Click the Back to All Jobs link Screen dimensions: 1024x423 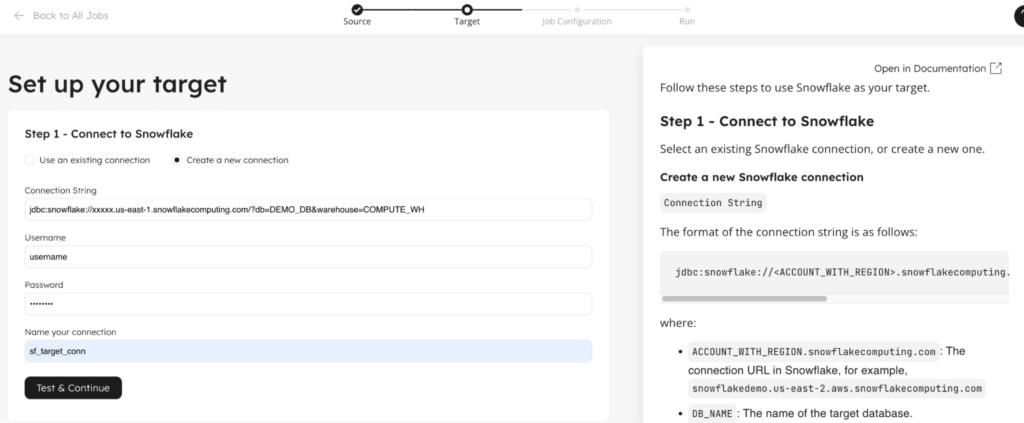tap(70, 16)
